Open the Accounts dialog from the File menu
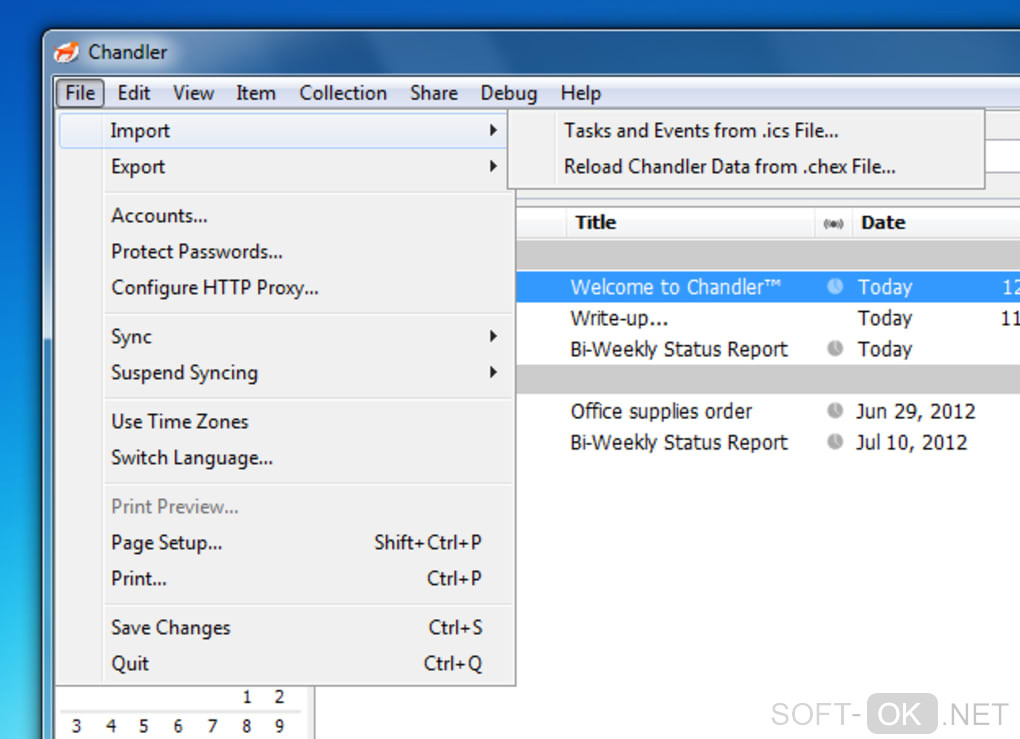The height and width of the screenshot is (739, 1020). tap(160, 216)
